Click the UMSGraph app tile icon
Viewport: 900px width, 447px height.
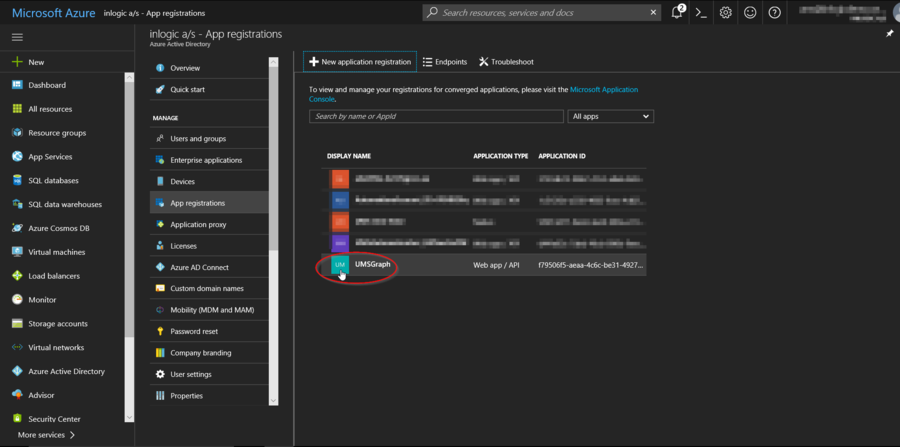(x=340, y=265)
